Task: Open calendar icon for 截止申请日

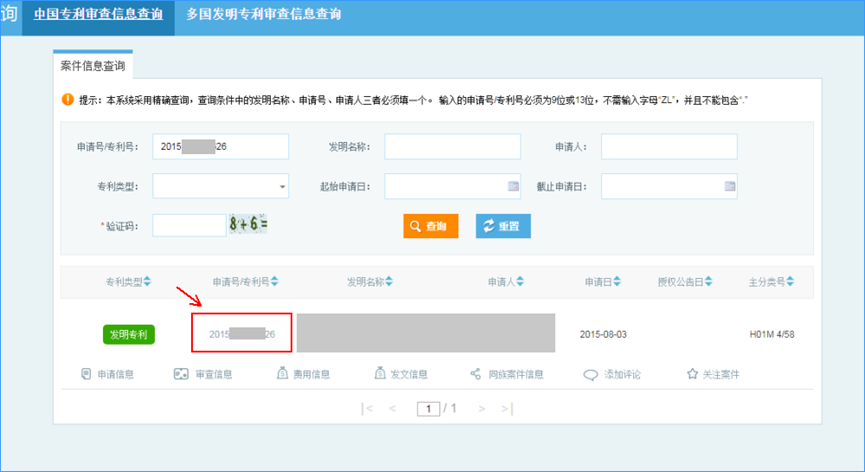Action: [730, 186]
